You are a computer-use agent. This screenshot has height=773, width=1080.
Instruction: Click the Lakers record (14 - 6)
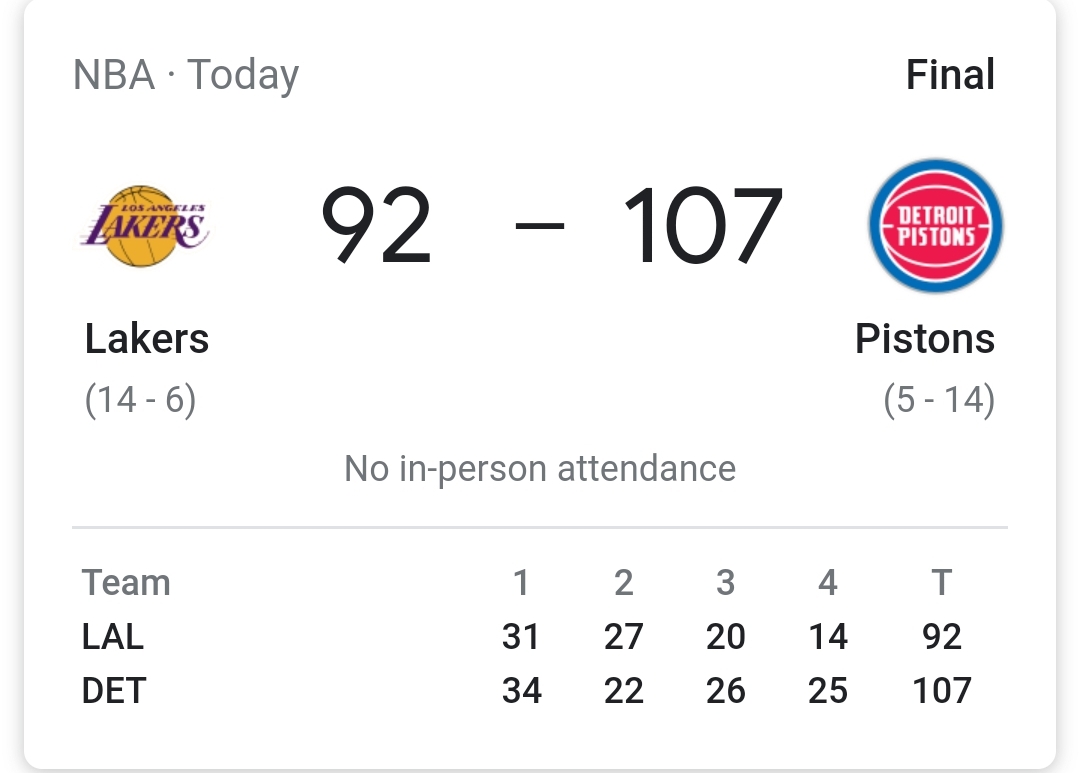140,399
